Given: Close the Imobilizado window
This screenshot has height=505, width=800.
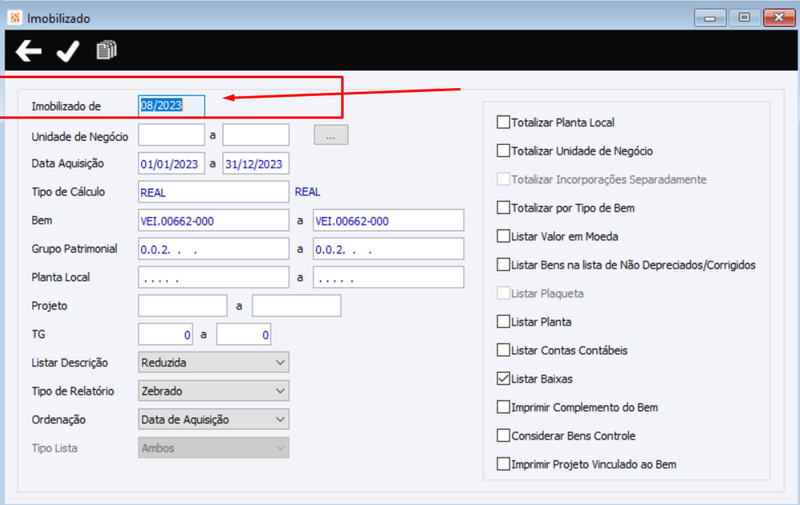Looking at the screenshot, I should (779, 18).
